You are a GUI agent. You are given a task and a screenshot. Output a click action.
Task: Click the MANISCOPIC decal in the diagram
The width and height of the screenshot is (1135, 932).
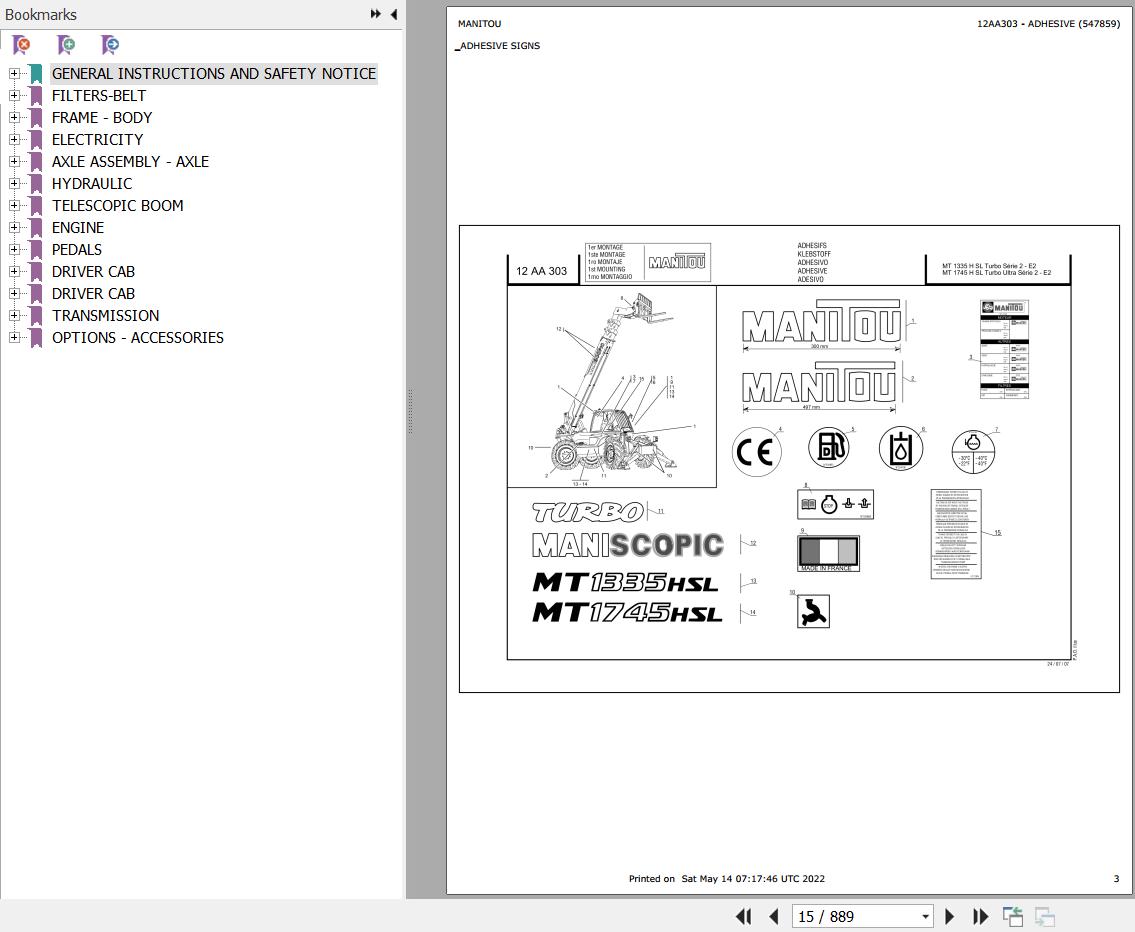pyautogui.click(x=628, y=545)
